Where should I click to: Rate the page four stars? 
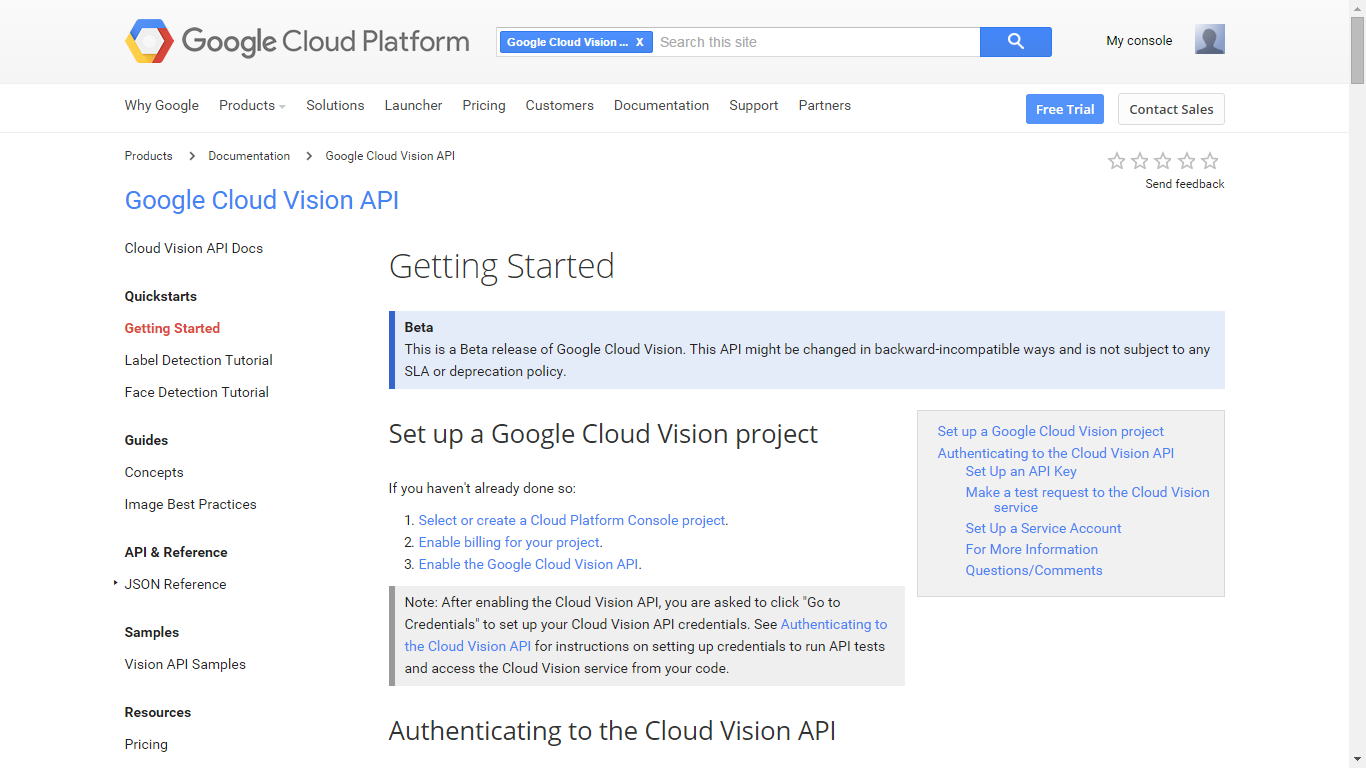pyautogui.click(x=1187, y=161)
